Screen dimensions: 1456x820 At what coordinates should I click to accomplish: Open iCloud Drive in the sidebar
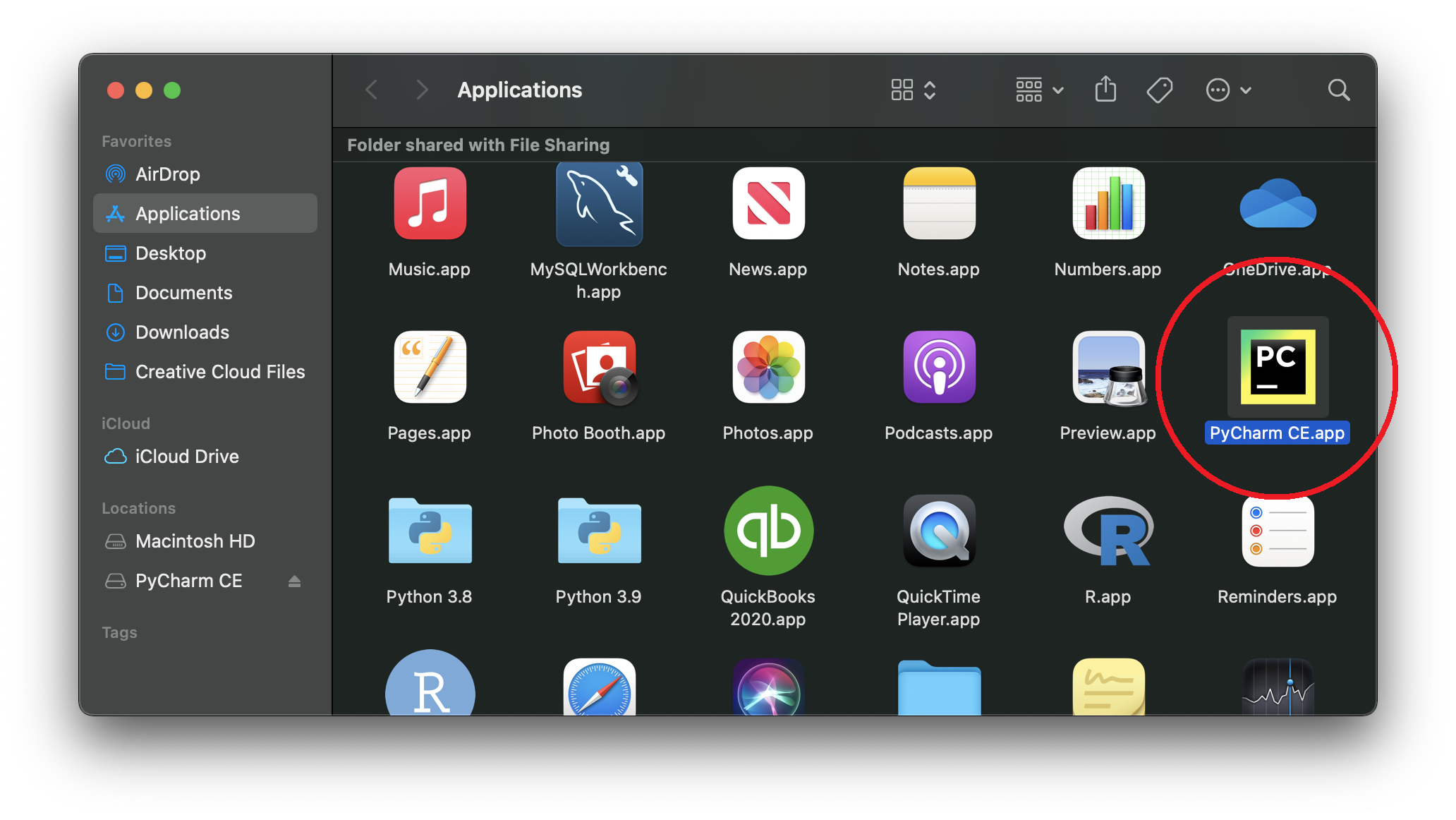tap(205, 456)
